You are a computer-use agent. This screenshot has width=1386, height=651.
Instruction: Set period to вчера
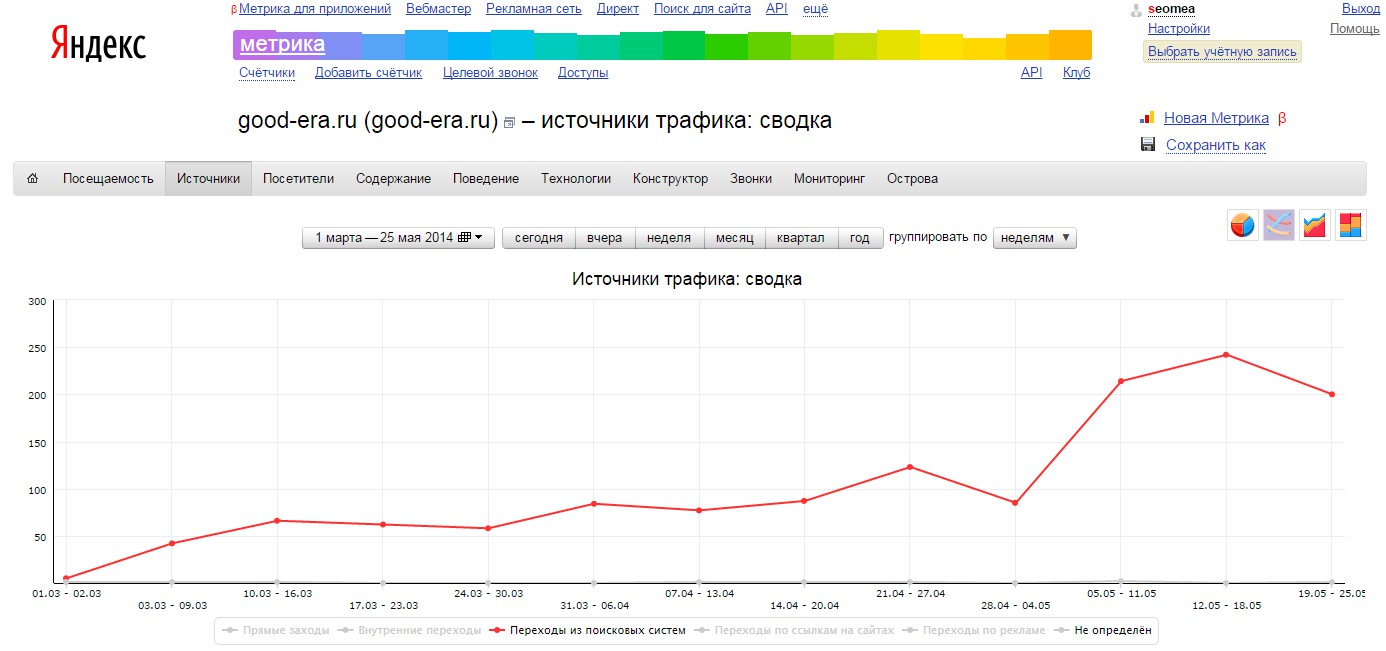[x=605, y=238]
